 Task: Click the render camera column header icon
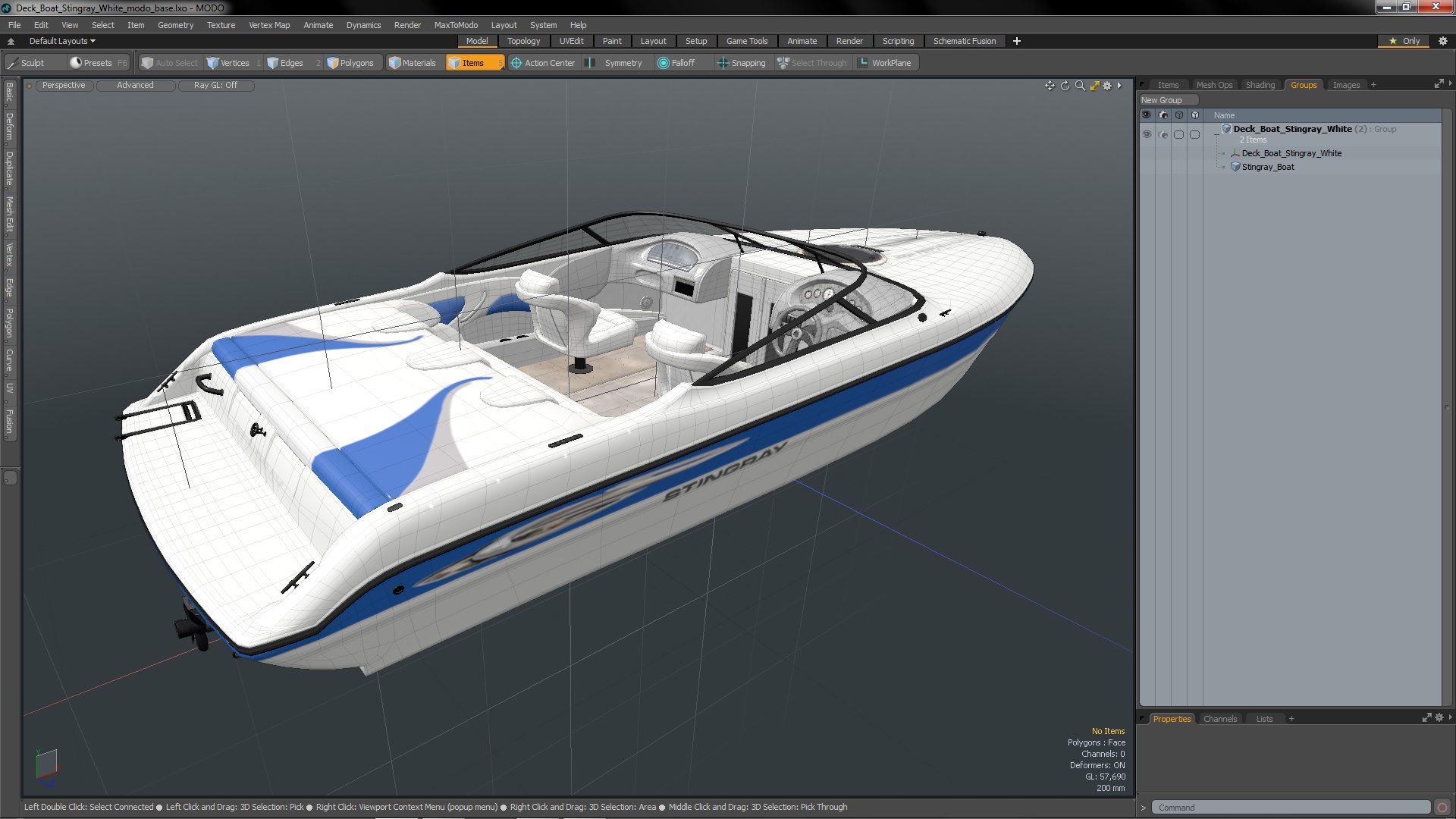1163,115
